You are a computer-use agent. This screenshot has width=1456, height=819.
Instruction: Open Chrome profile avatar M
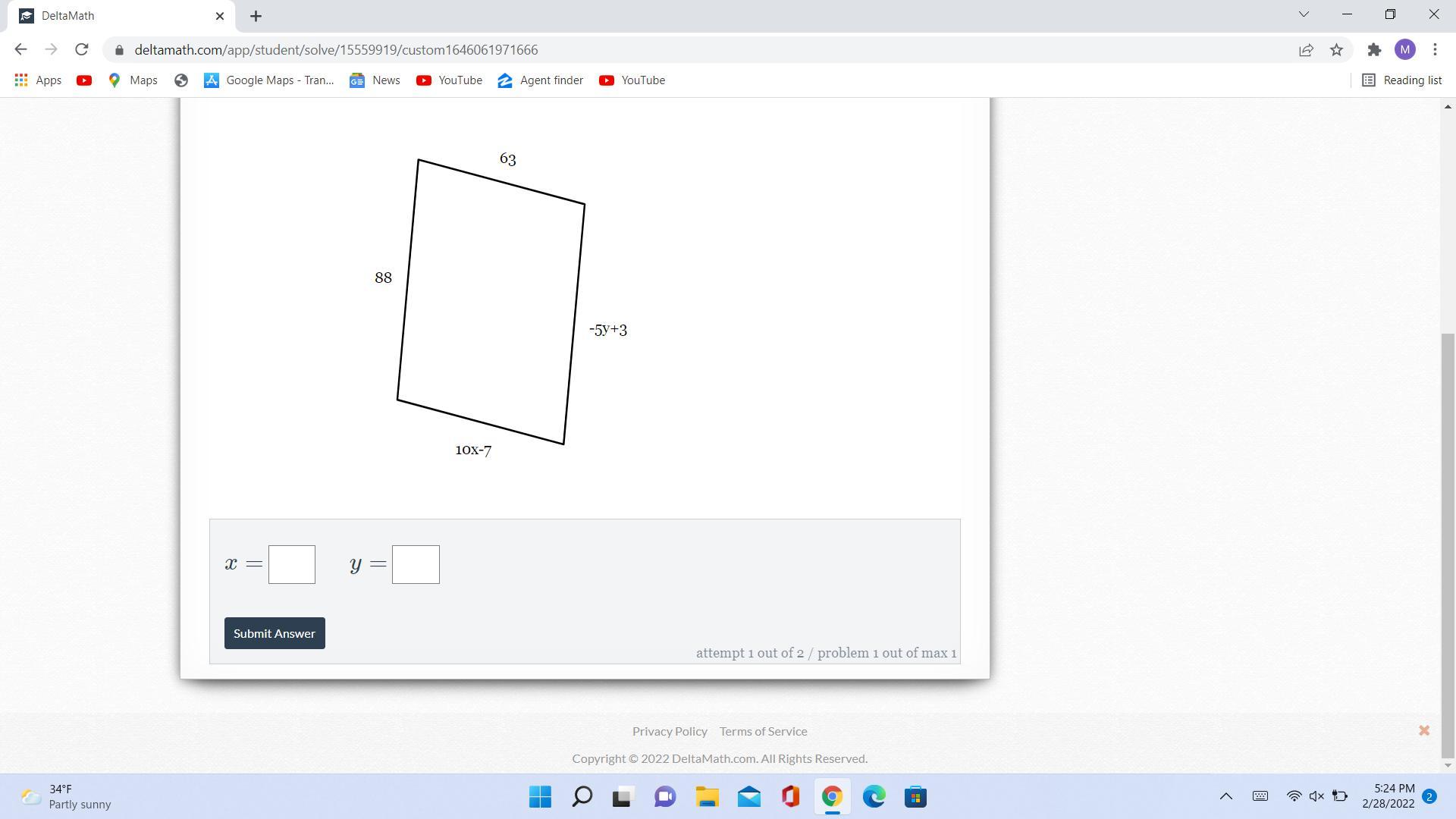[x=1404, y=50]
